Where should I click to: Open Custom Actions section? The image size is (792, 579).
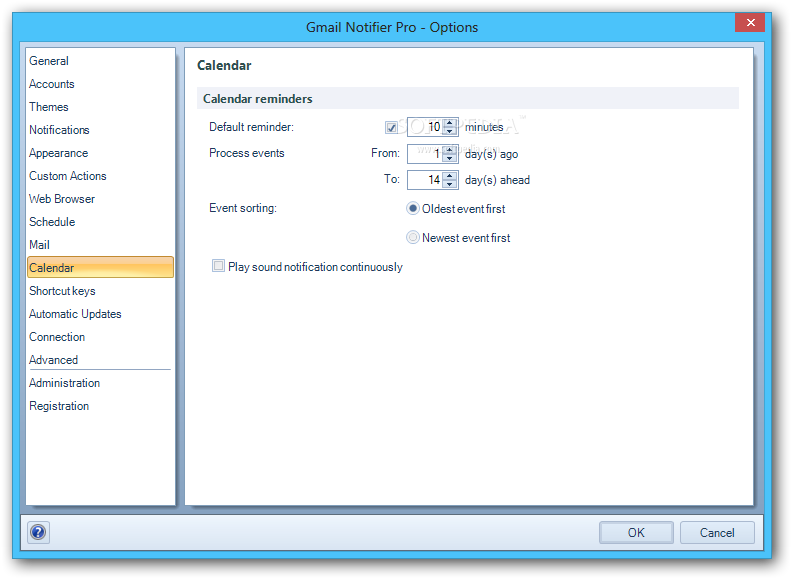click(68, 176)
